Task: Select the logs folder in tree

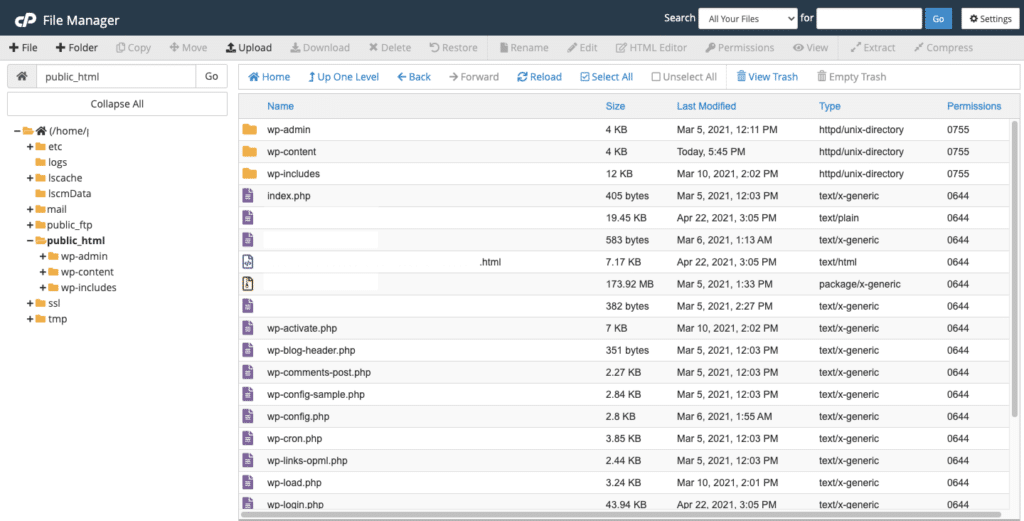Action: pos(57,163)
